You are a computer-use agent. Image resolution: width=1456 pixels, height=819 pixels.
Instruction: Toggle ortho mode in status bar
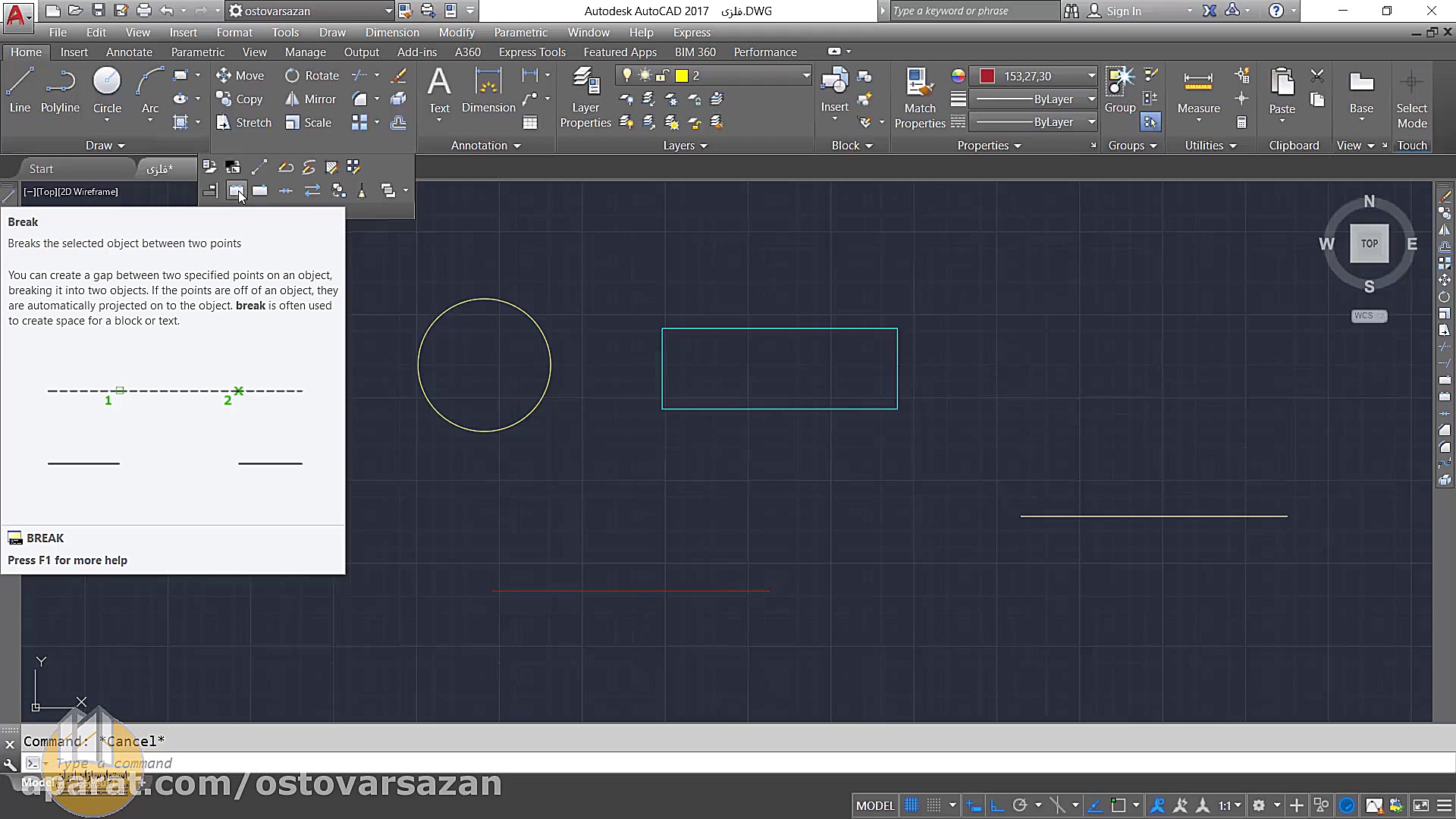996,805
